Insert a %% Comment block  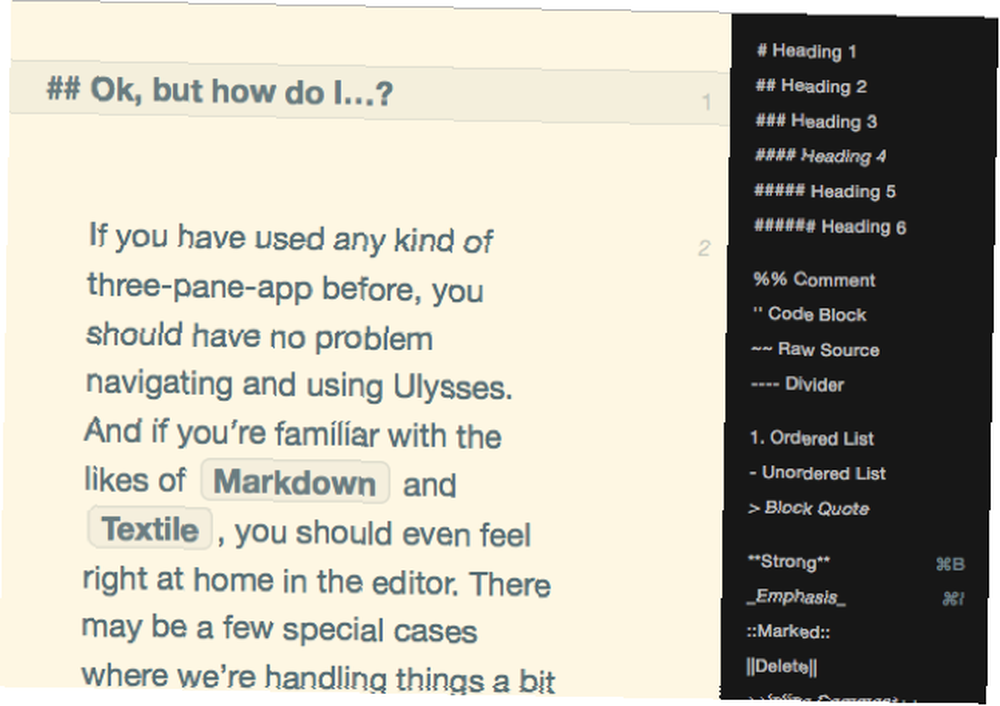pos(814,279)
